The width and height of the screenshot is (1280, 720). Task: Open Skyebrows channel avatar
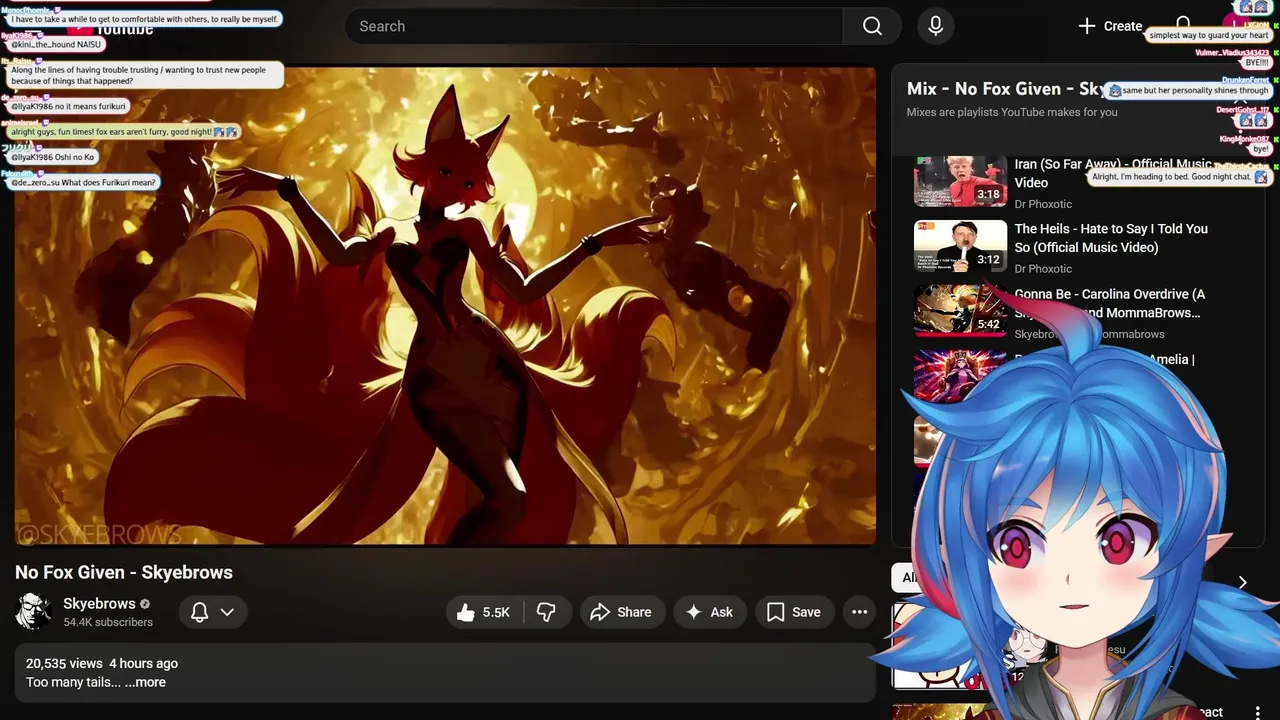[x=33, y=611]
